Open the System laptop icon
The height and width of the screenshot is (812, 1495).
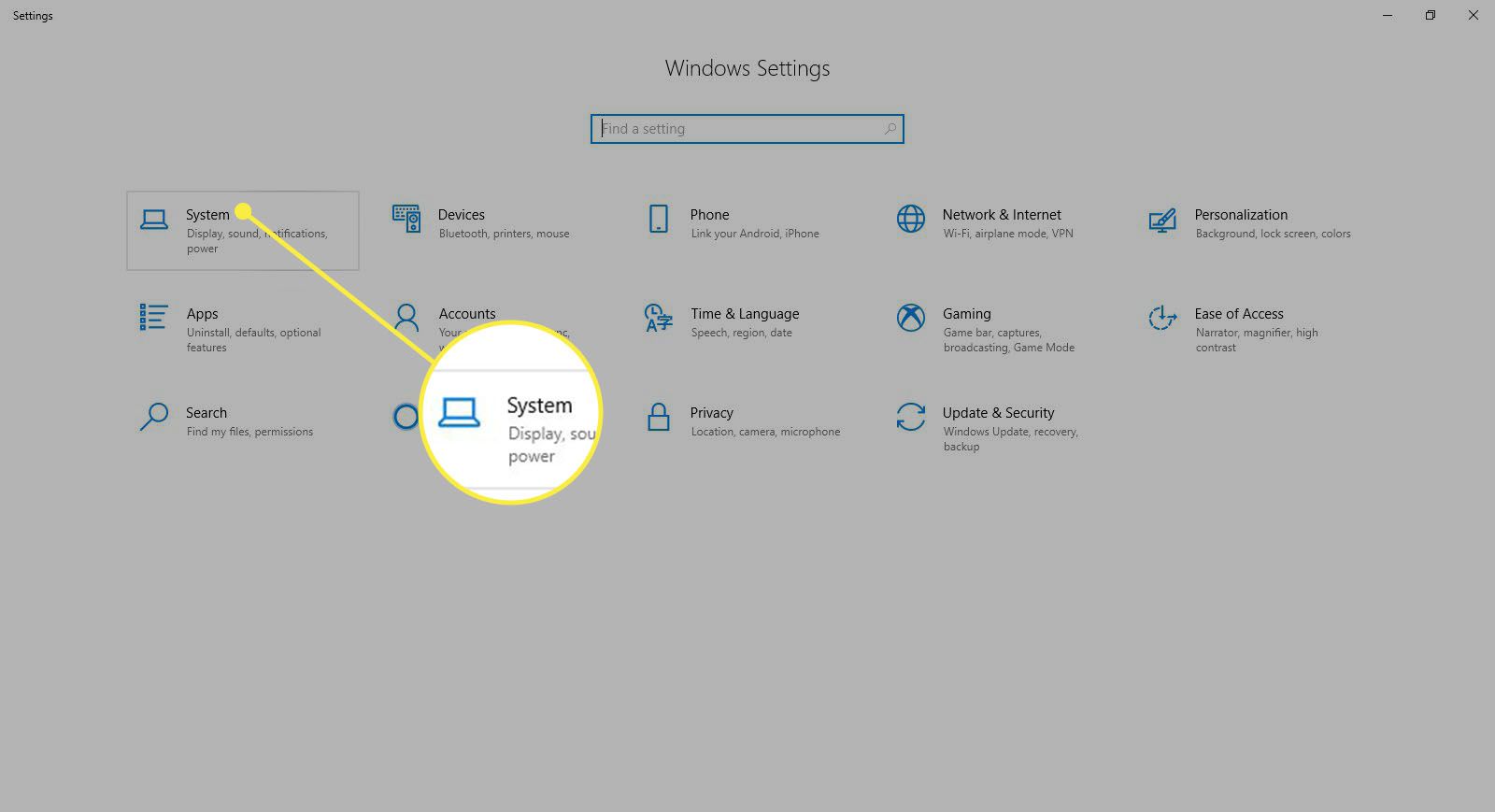click(x=154, y=220)
